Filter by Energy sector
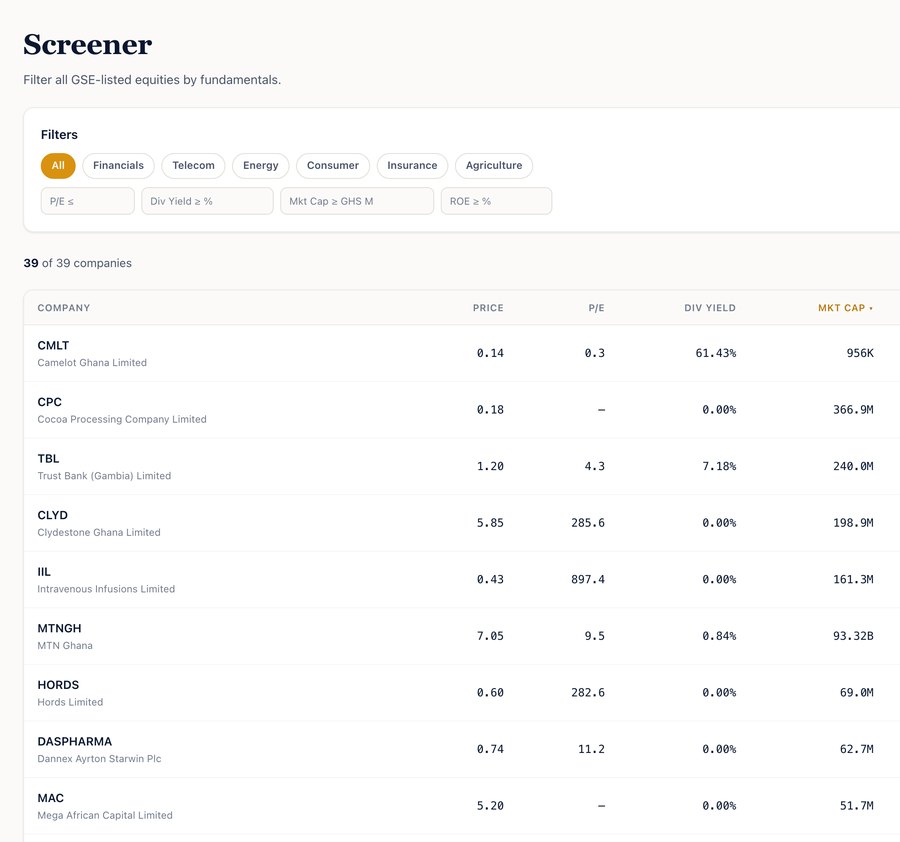This screenshot has width=900, height=842. pyautogui.click(x=261, y=166)
